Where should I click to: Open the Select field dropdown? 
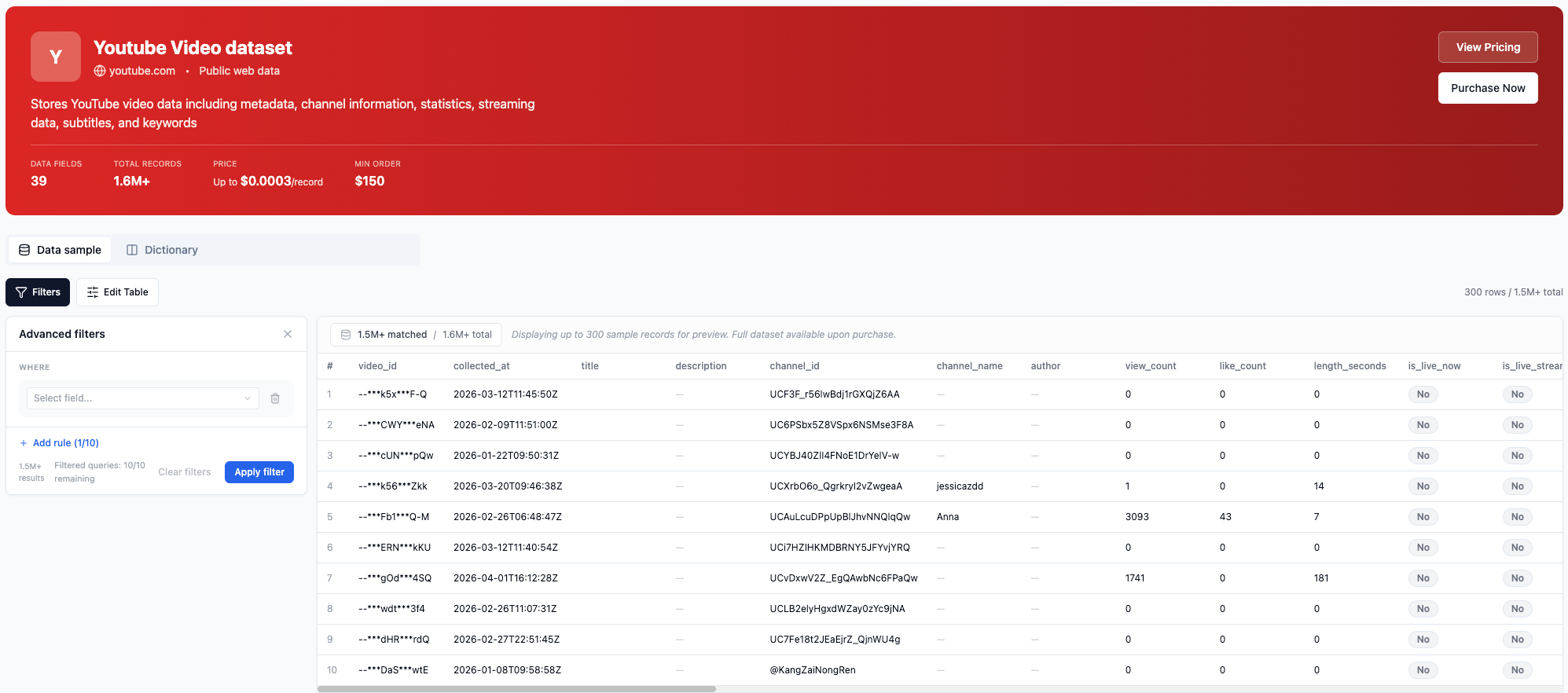pos(143,398)
